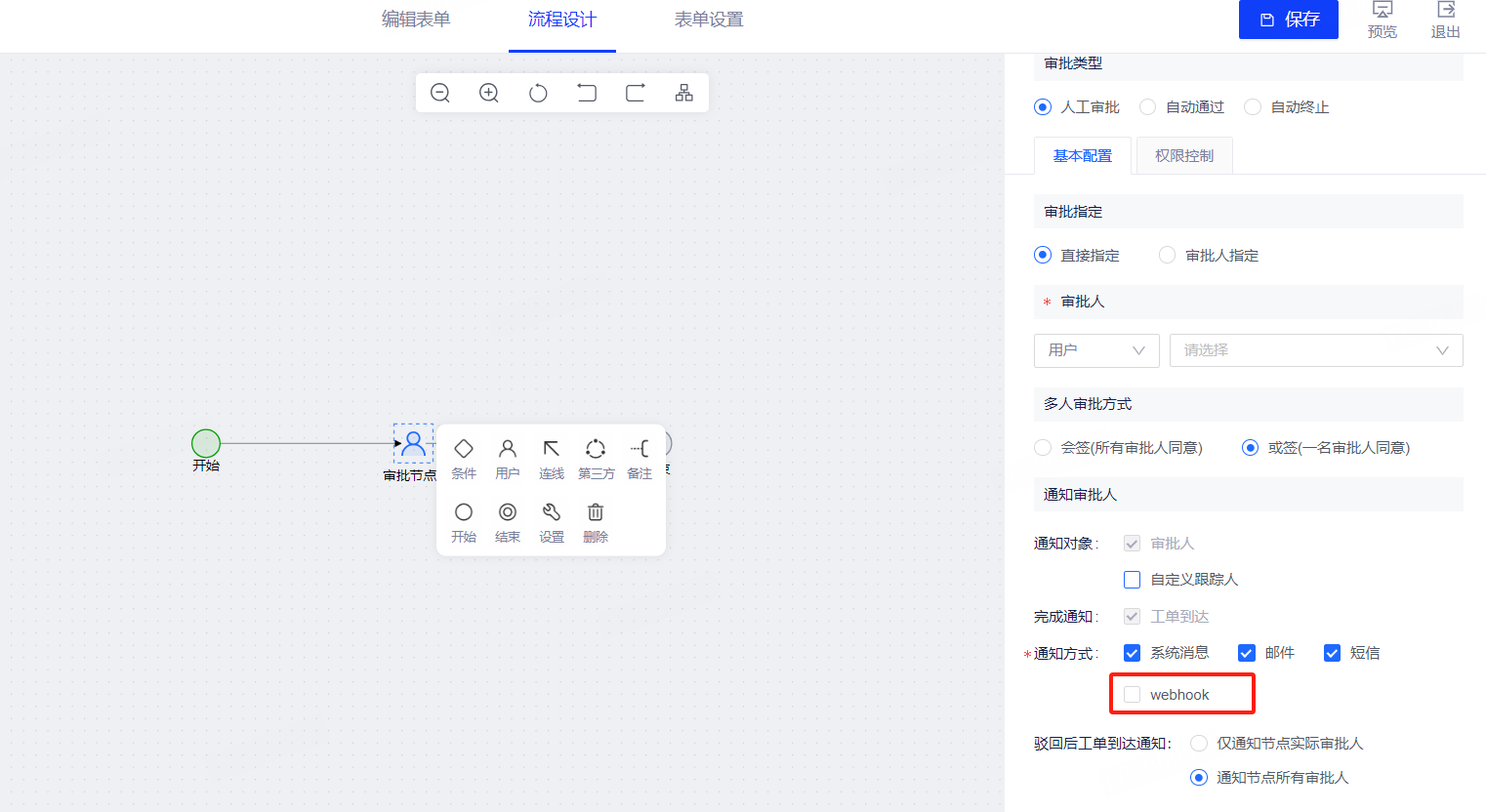
Task: Open the 表单设置 tab
Action: 709,20
